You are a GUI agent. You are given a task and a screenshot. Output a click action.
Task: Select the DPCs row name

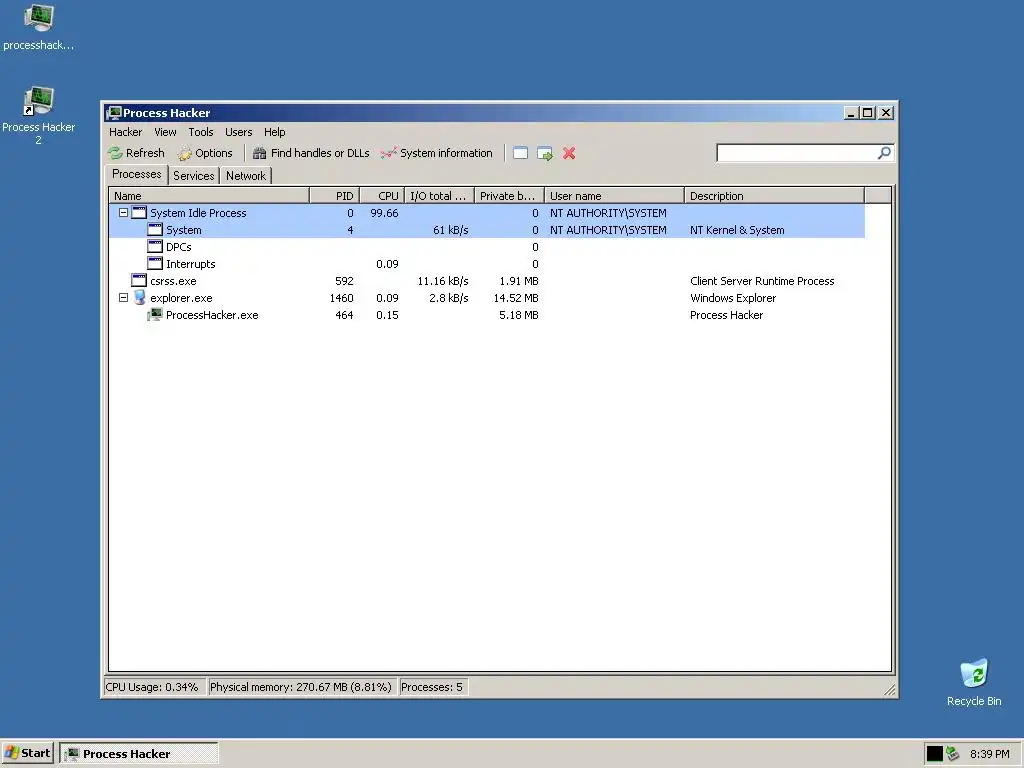point(178,247)
